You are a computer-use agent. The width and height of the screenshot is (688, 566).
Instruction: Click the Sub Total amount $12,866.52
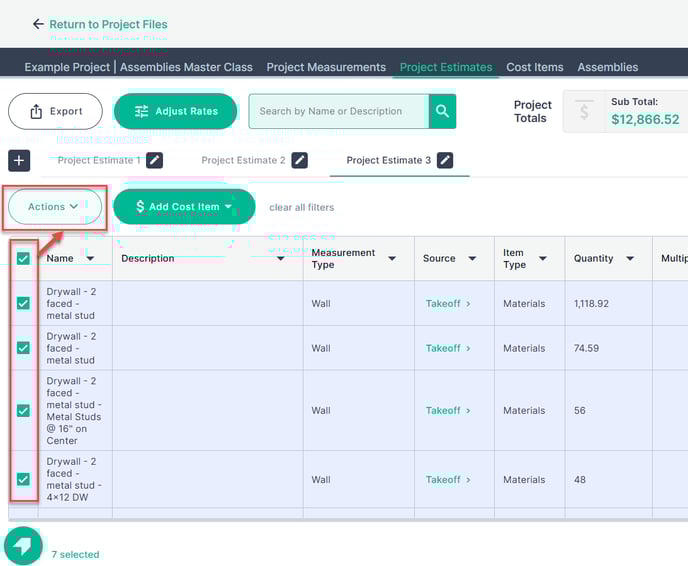click(645, 119)
